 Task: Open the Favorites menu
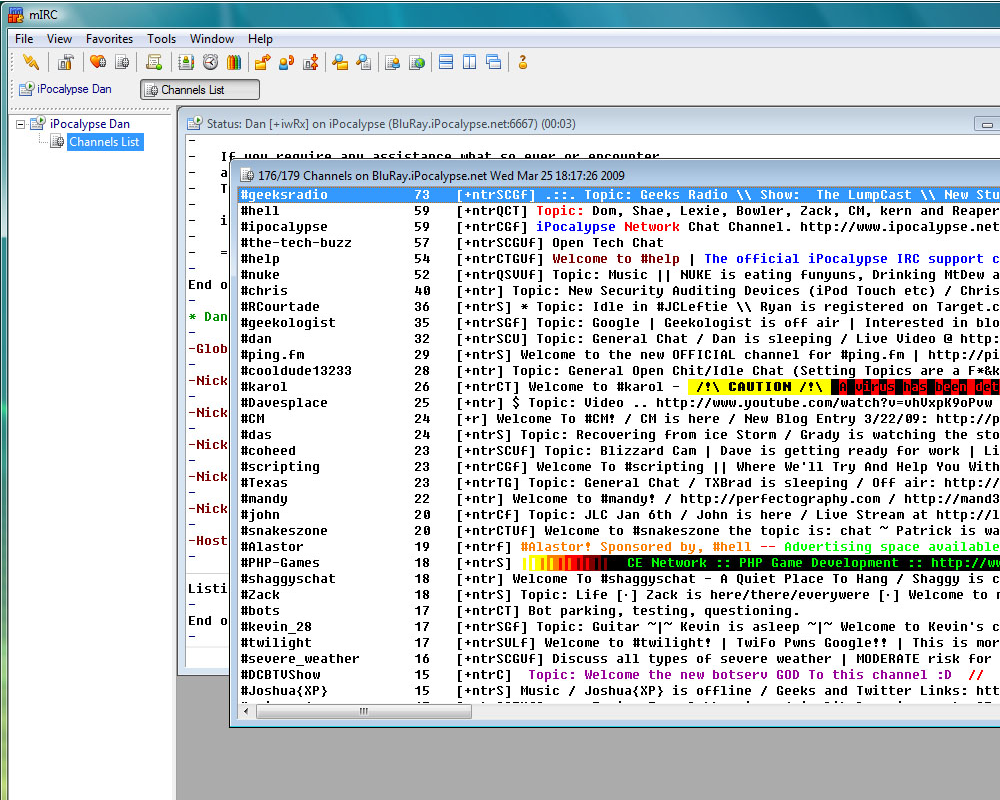[x=110, y=39]
